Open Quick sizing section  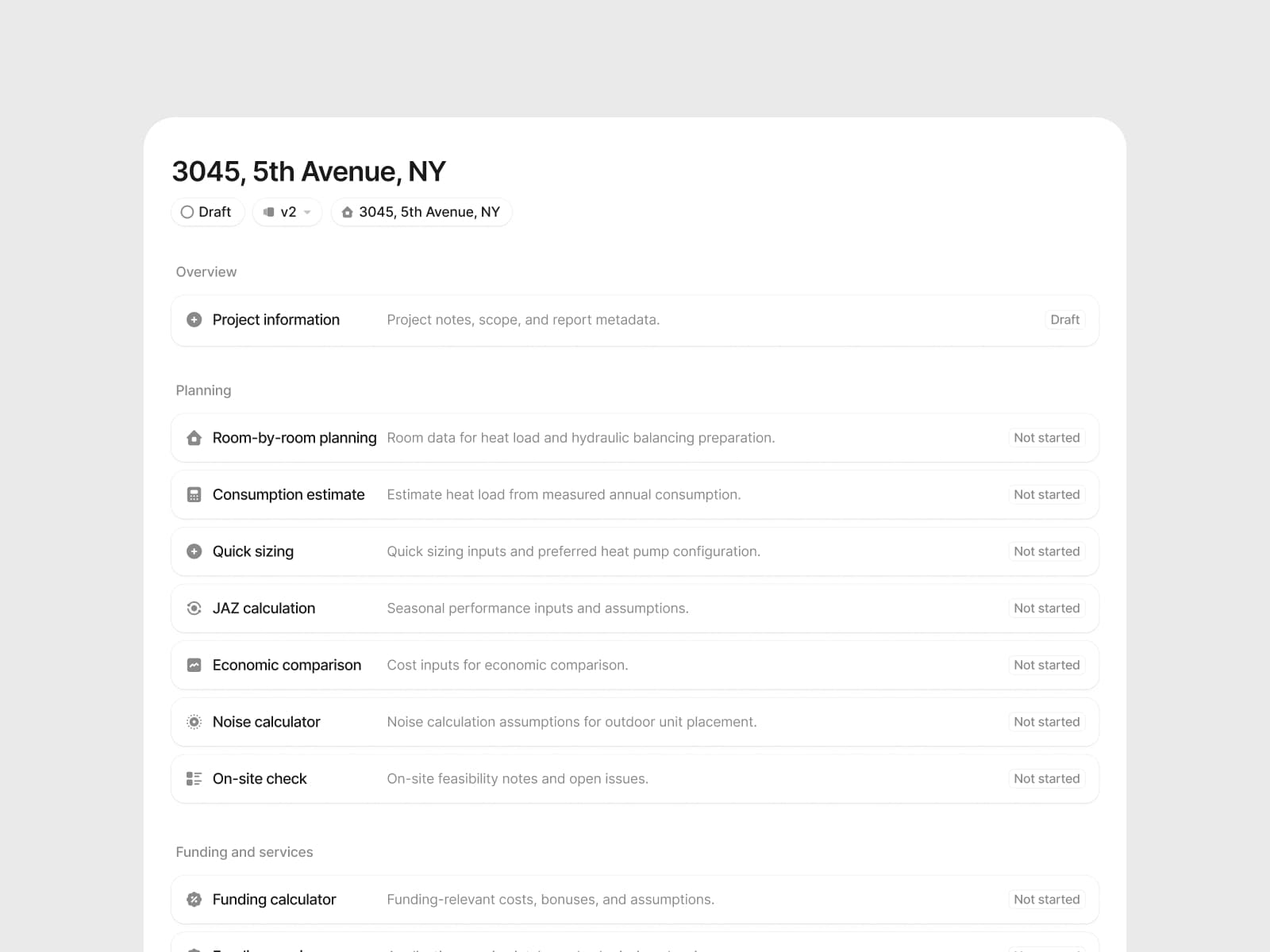(x=635, y=551)
